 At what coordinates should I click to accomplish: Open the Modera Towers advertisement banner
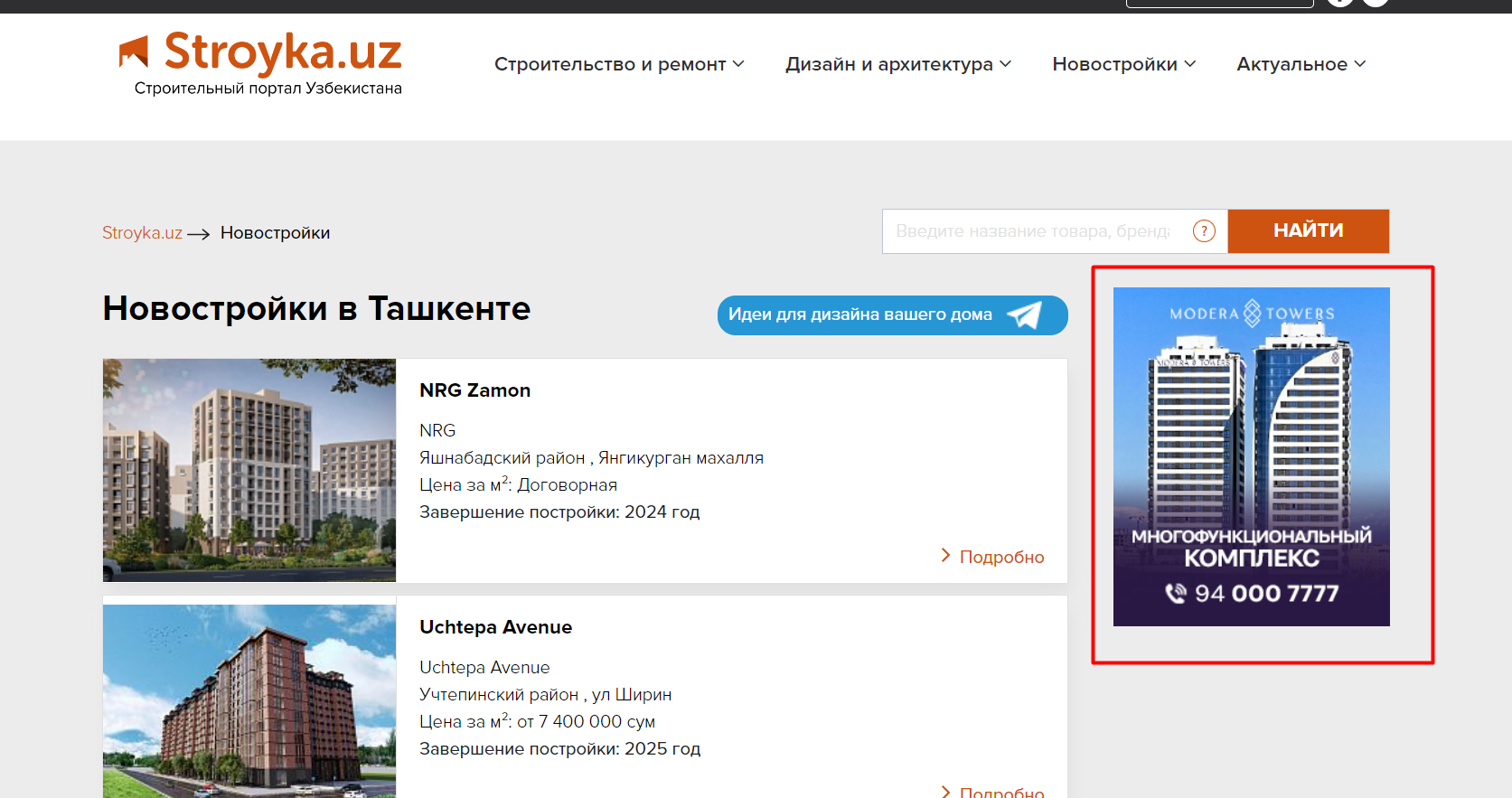coord(1251,456)
